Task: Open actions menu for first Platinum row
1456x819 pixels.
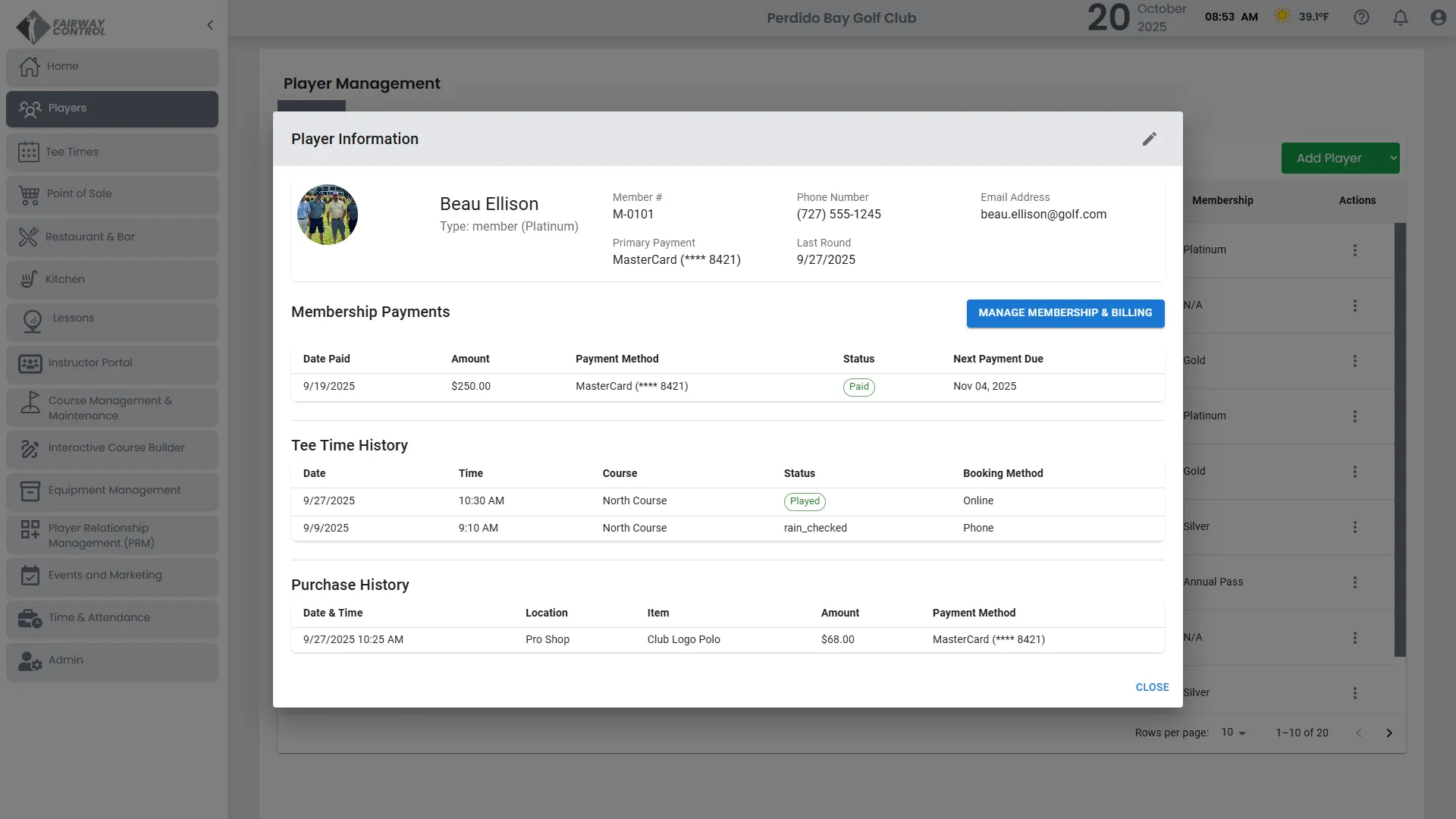Action: (x=1355, y=250)
